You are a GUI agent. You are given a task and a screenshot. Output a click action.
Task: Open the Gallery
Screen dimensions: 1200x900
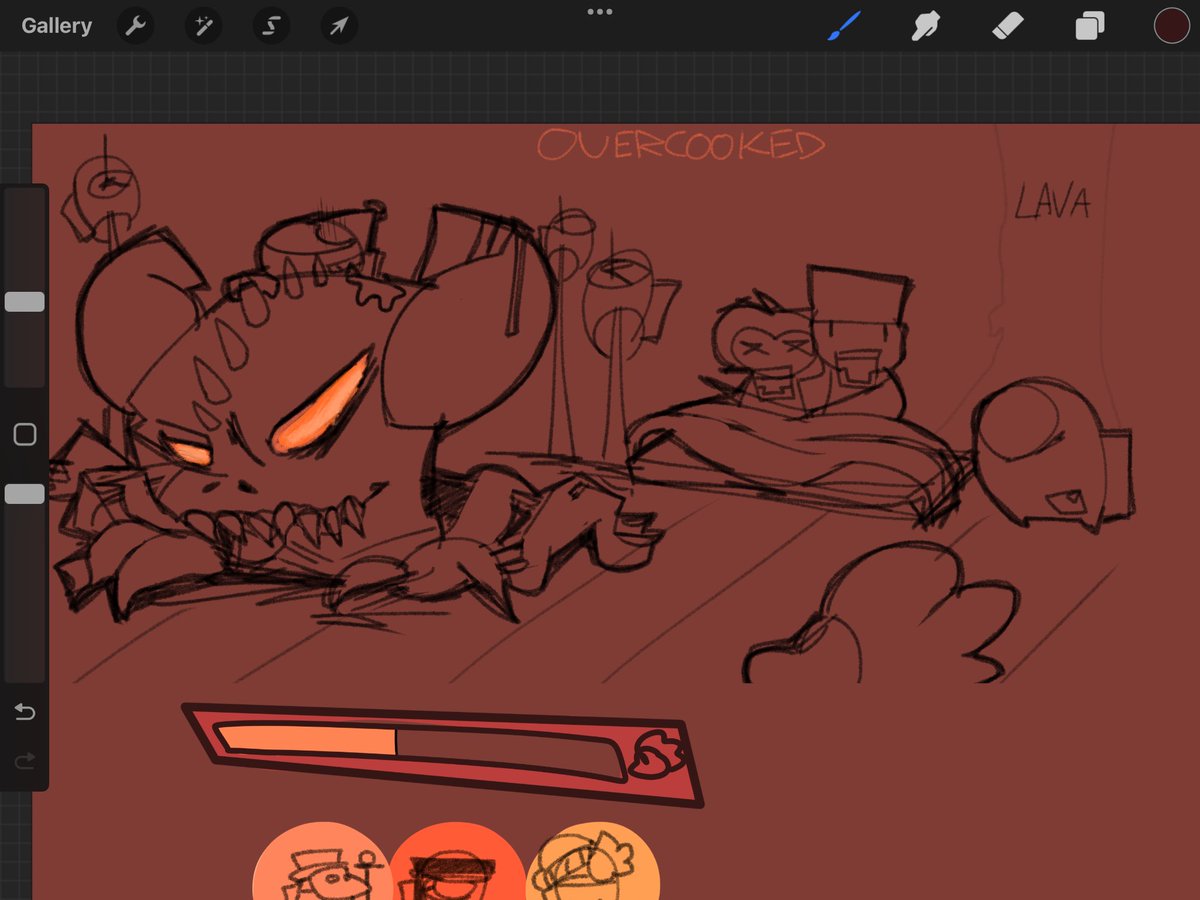tap(56, 26)
